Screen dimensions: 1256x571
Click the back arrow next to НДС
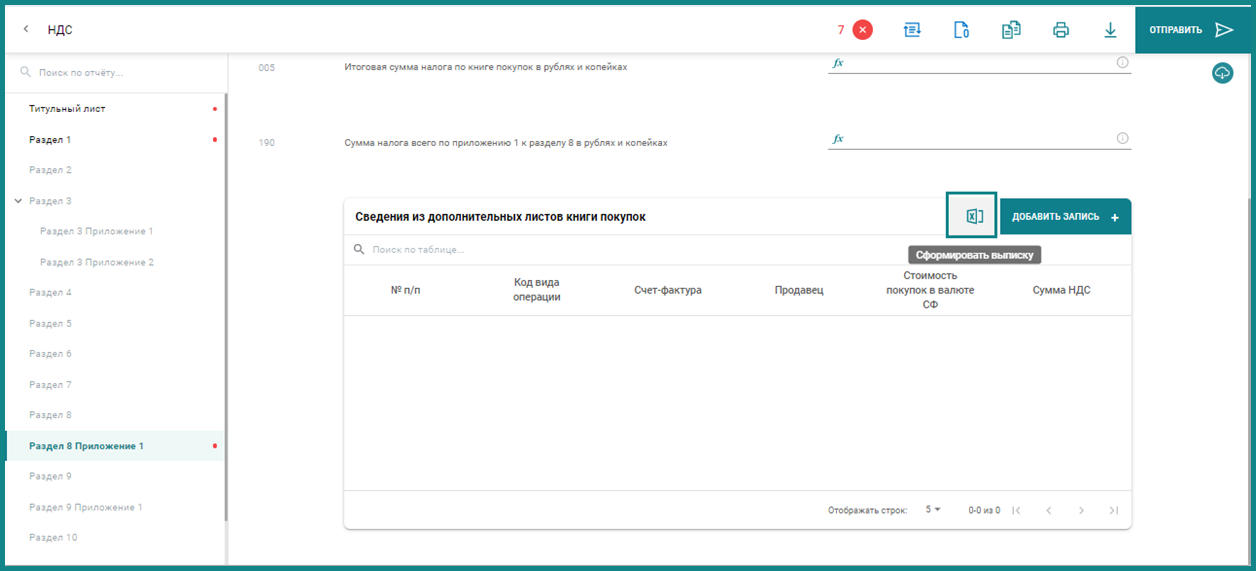(26, 30)
